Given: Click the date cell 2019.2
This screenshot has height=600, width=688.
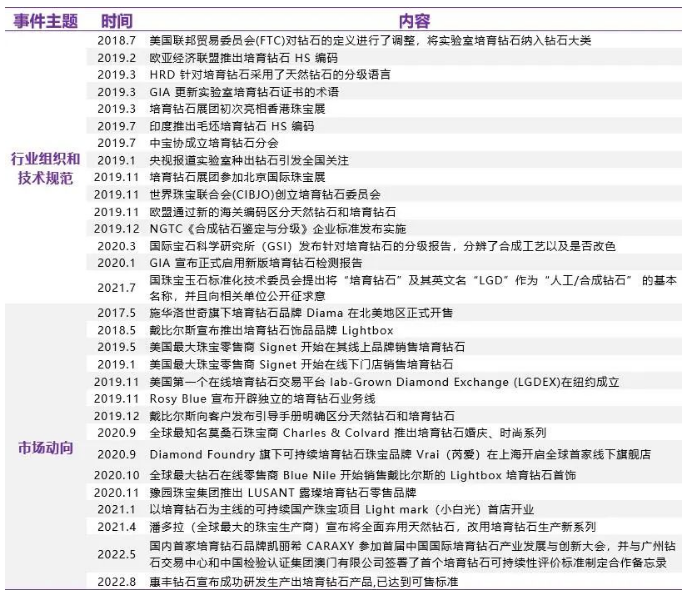Looking at the screenshot, I should click(117, 58).
